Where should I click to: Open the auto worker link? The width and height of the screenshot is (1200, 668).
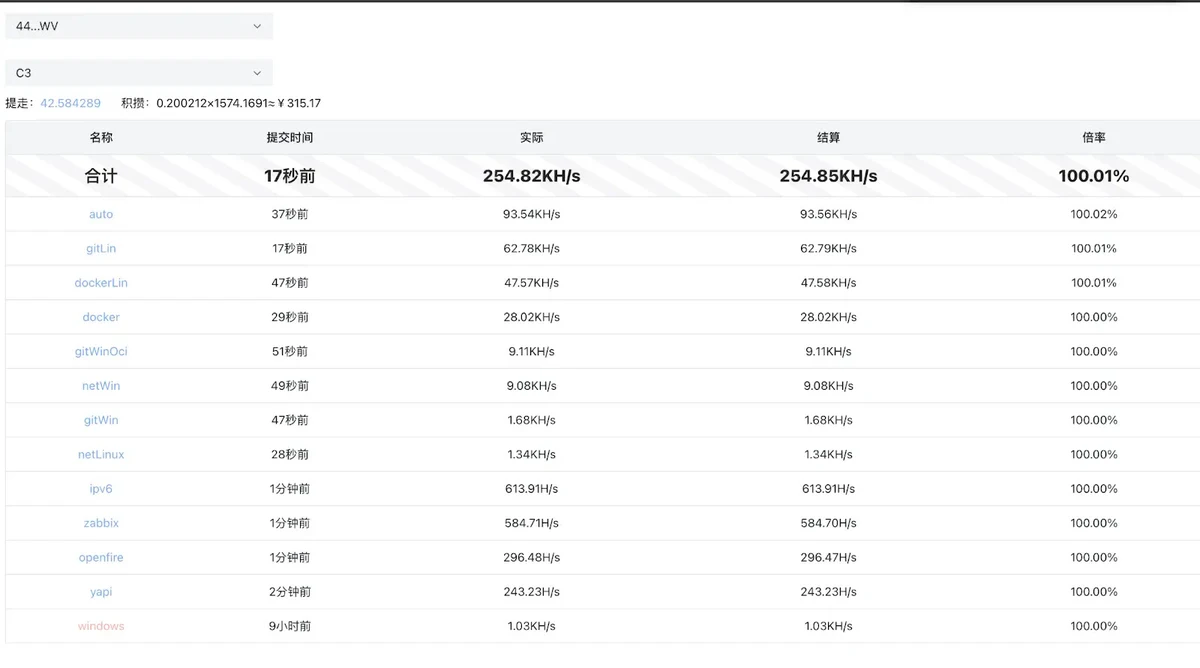coord(101,214)
